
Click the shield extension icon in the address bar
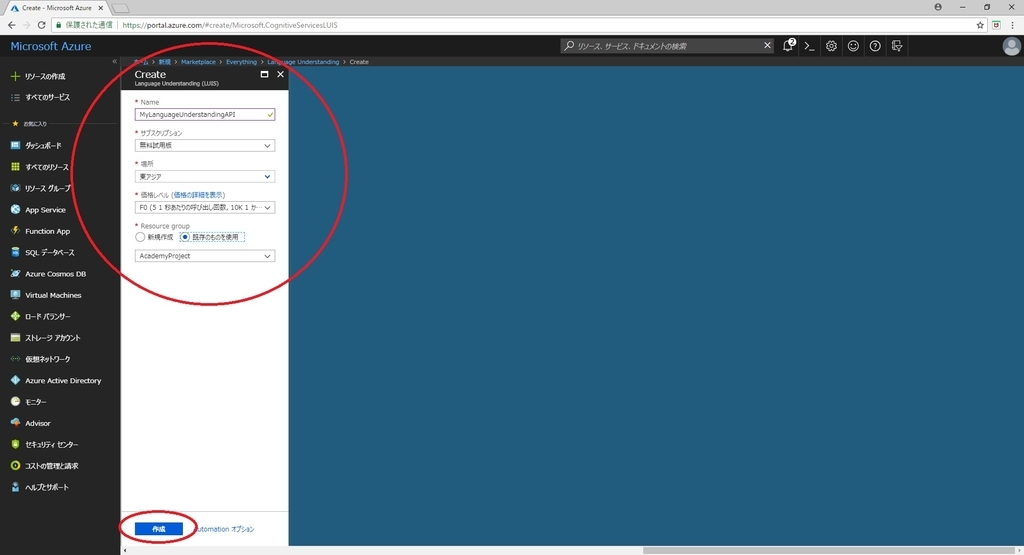click(x=996, y=25)
